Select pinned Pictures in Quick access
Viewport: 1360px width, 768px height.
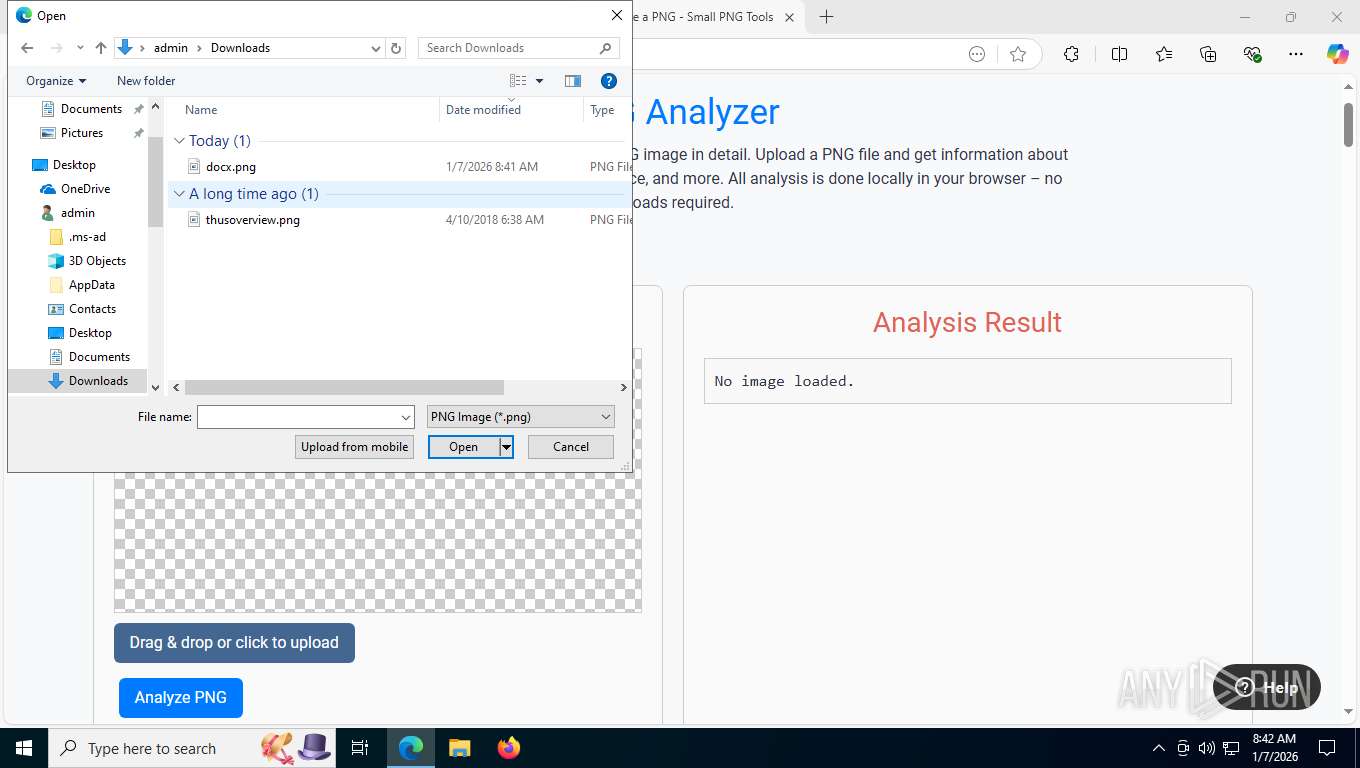click(82, 133)
